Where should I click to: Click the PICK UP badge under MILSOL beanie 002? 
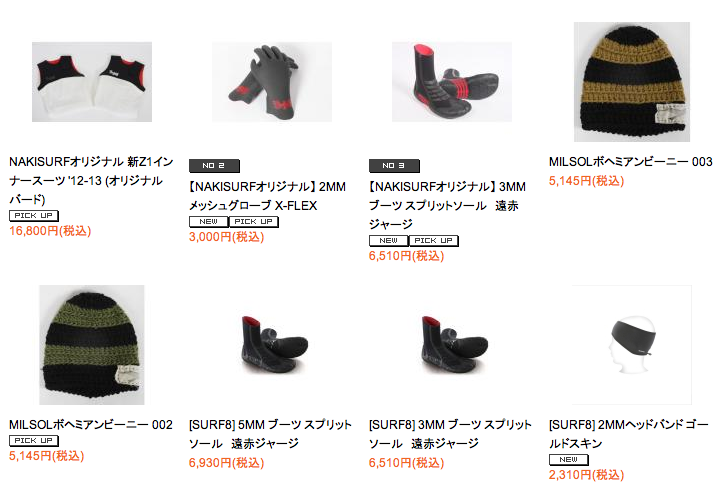coord(34,441)
